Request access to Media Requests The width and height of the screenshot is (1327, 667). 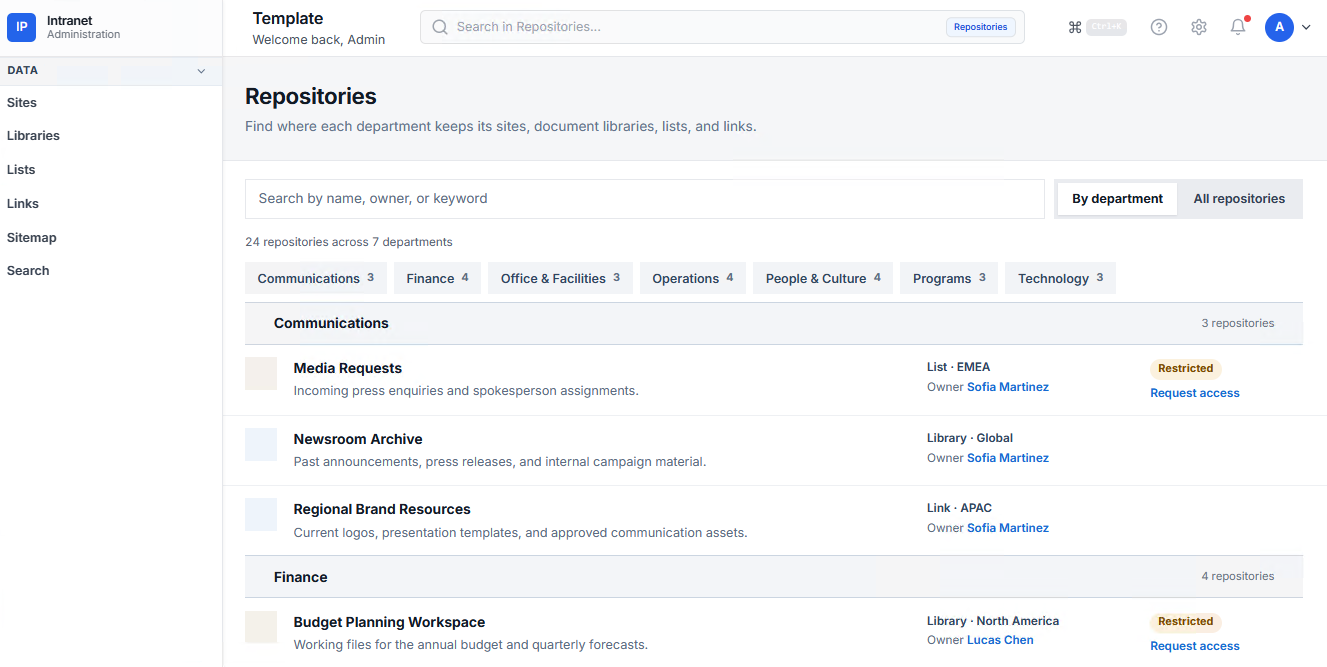click(1195, 393)
